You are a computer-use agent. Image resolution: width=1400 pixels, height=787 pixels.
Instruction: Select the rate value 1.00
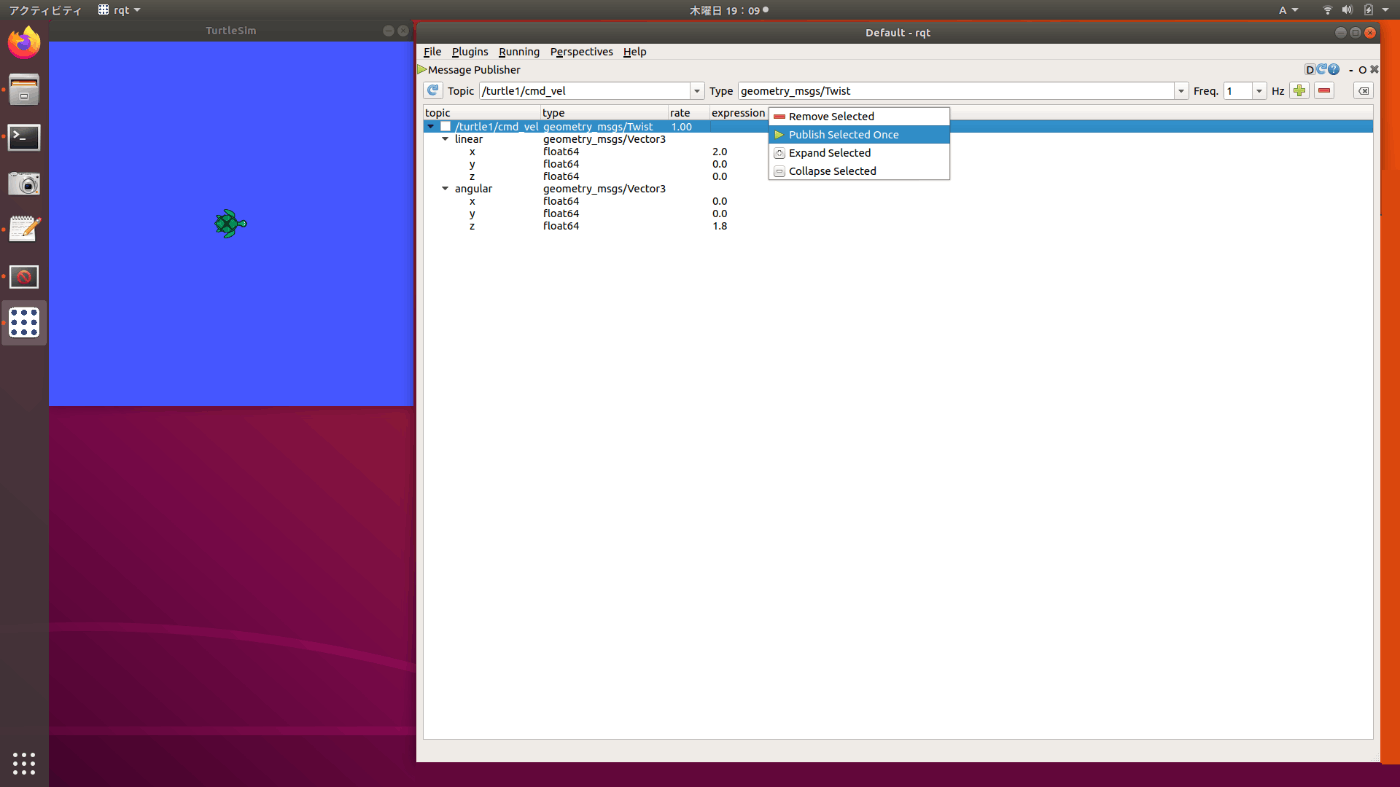point(682,127)
